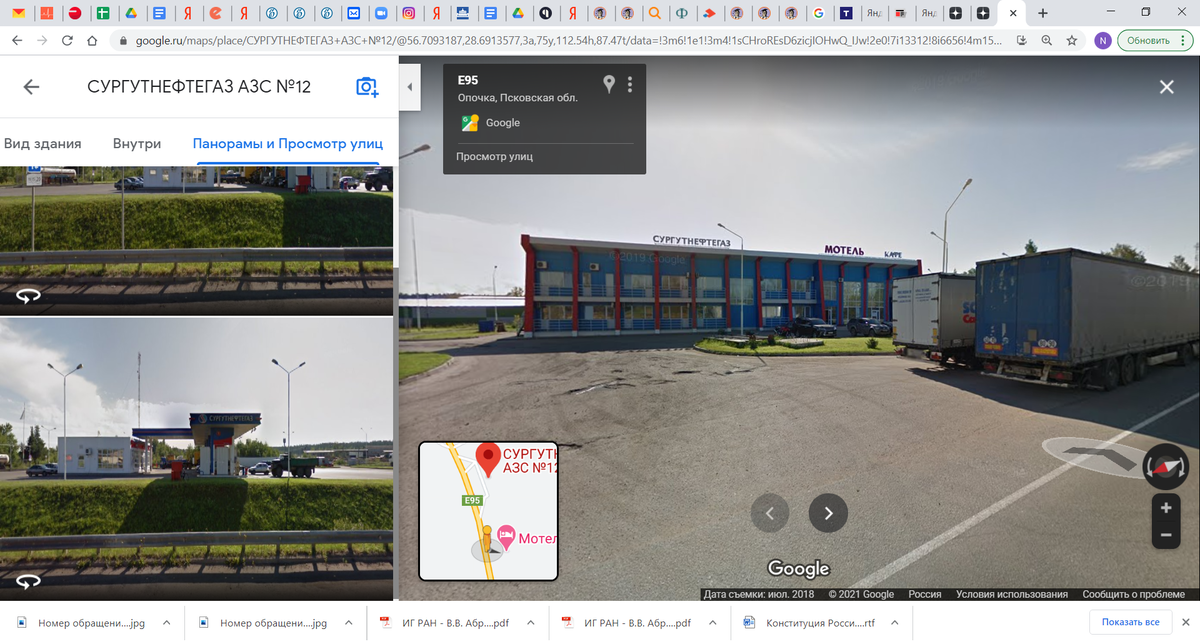Switch to the Instagram tab
Viewport: 1200px width, 644px height.
(408, 13)
